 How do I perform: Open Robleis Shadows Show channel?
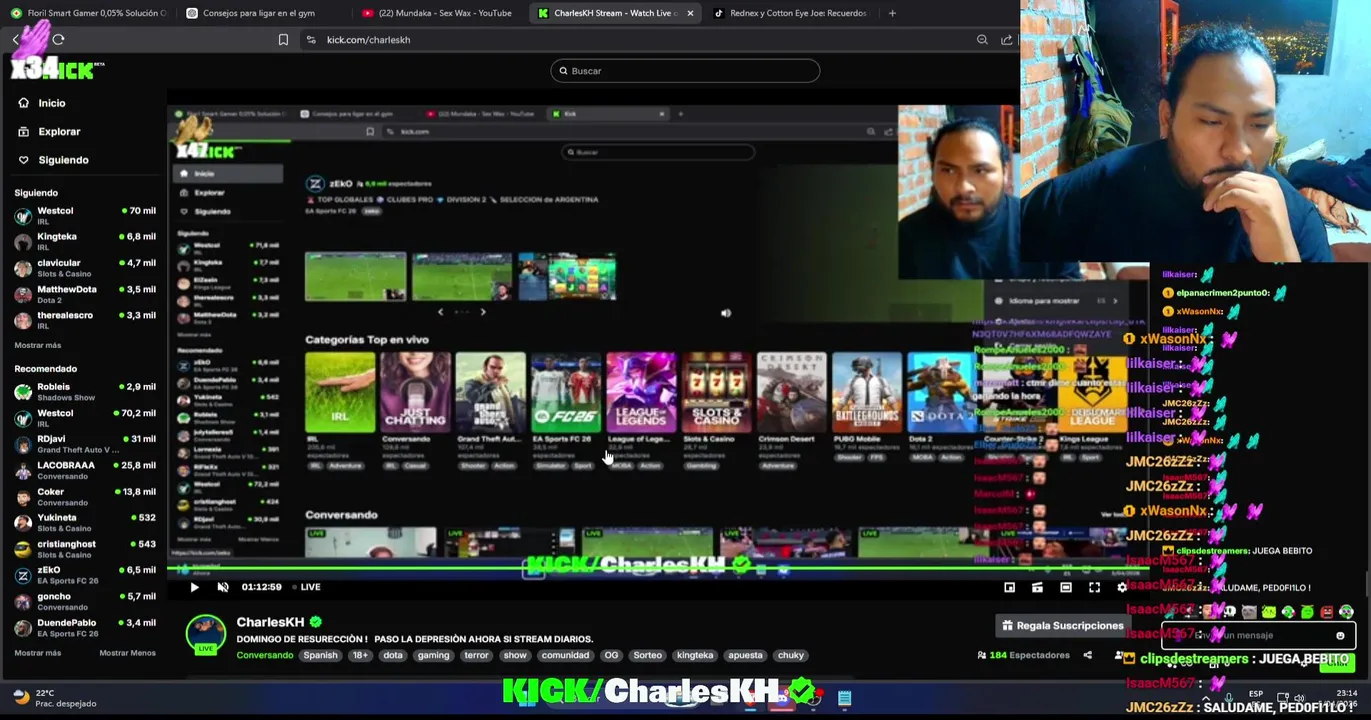(x=85, y=391)
